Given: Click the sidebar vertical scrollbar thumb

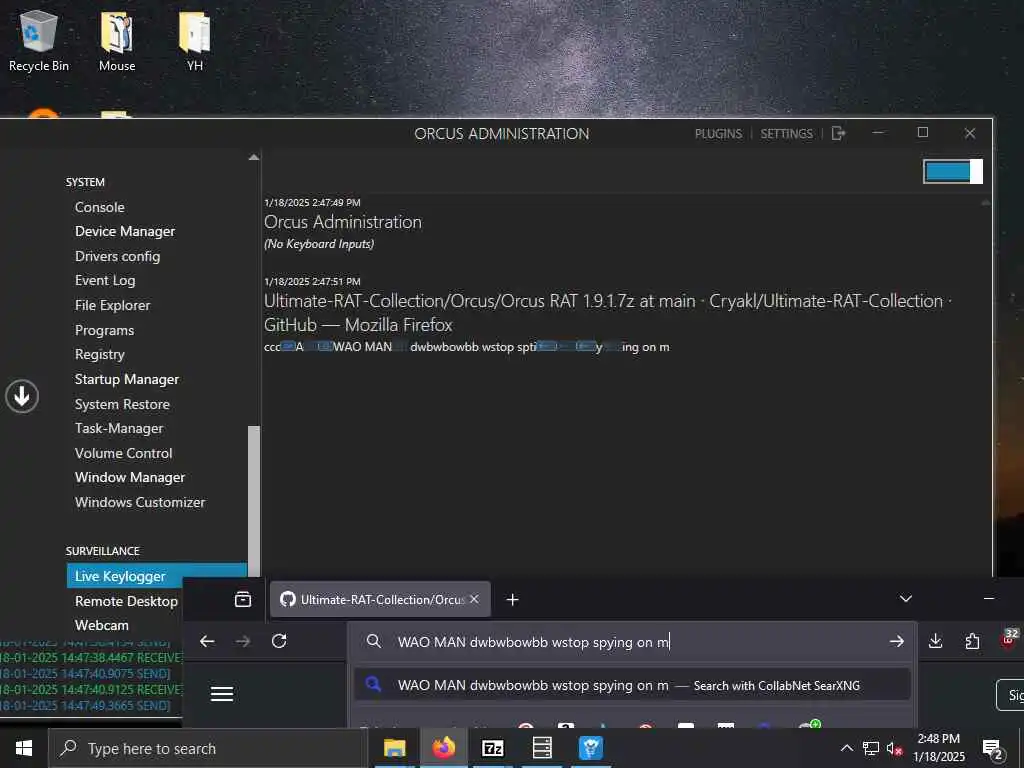Looking at the screenshot, I should pos(254,502).
